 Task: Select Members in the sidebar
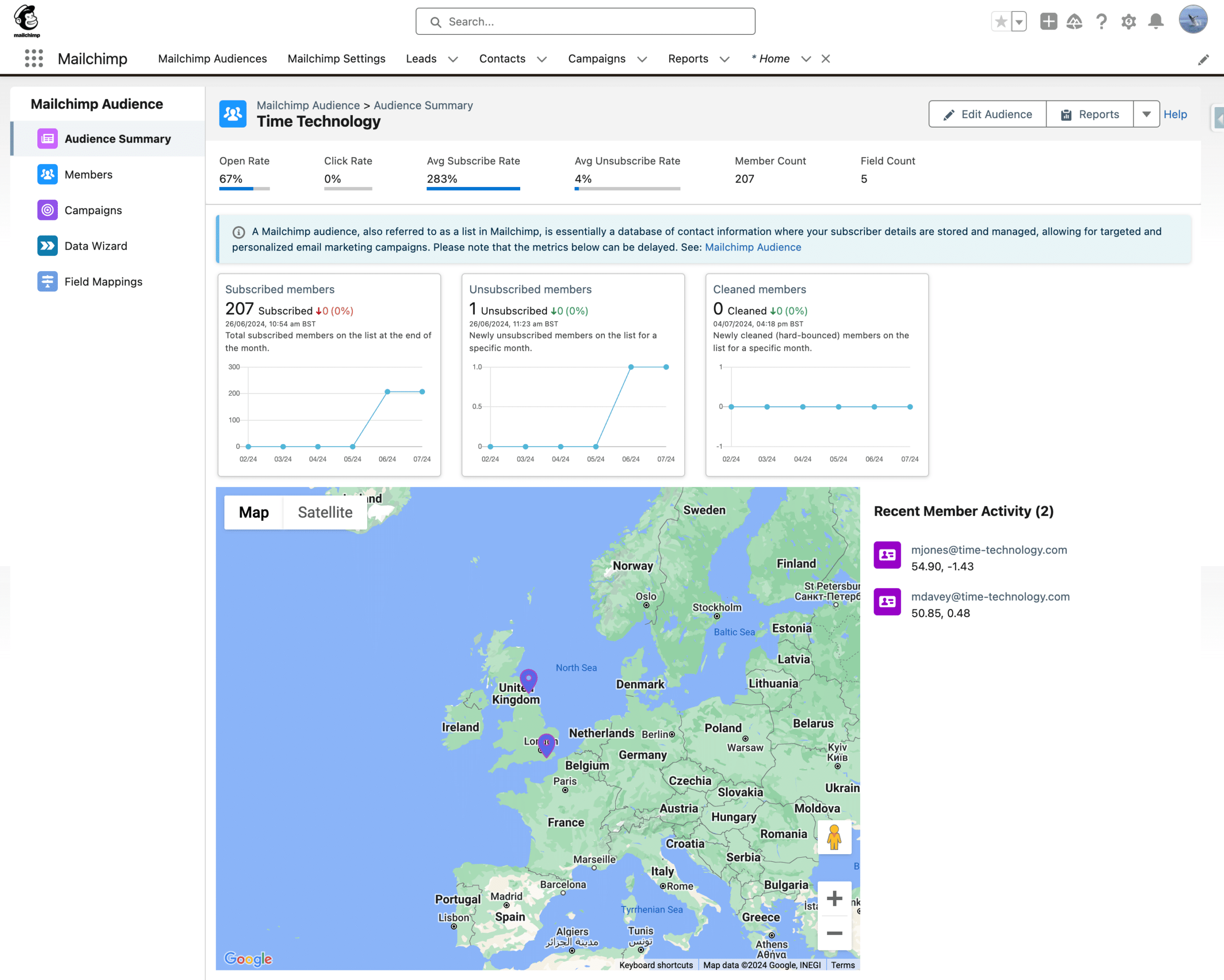click(108, 174)
